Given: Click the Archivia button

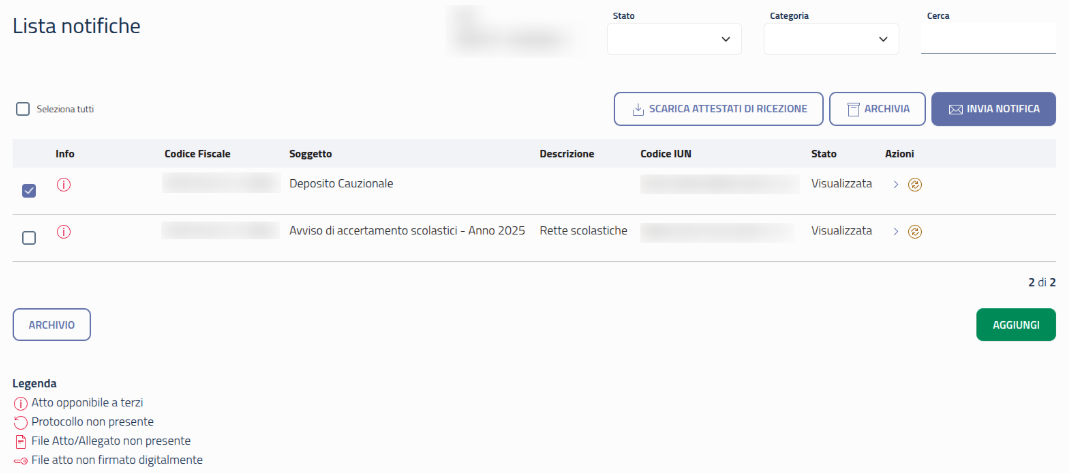Looking at the screenshot, I should [877, 109].
